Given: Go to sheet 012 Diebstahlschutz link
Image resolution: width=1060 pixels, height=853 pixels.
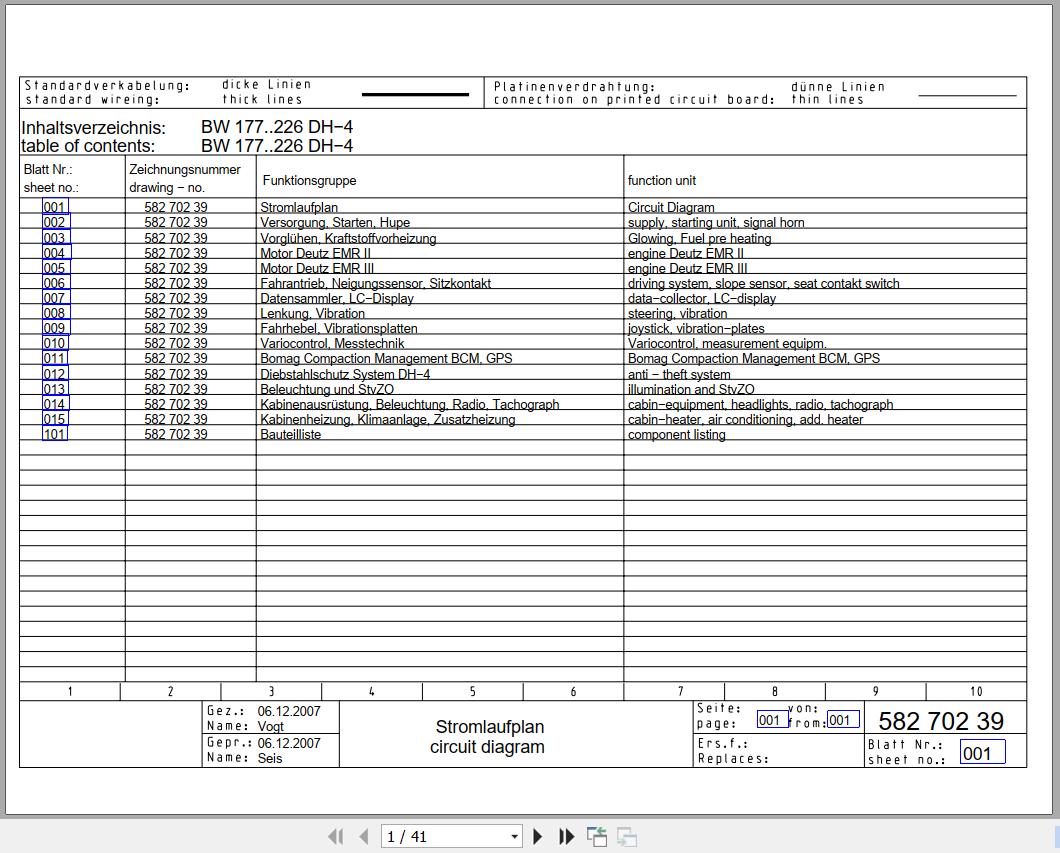Looking at the screenshot, I should [x=55, y=374].
